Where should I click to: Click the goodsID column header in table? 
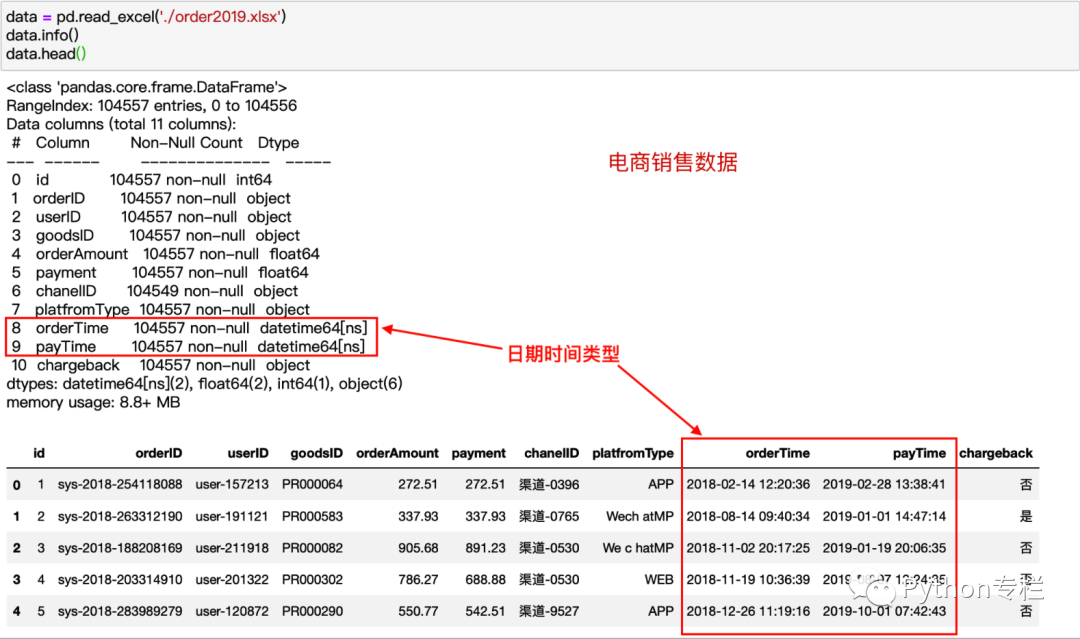(x=316, y=453)
